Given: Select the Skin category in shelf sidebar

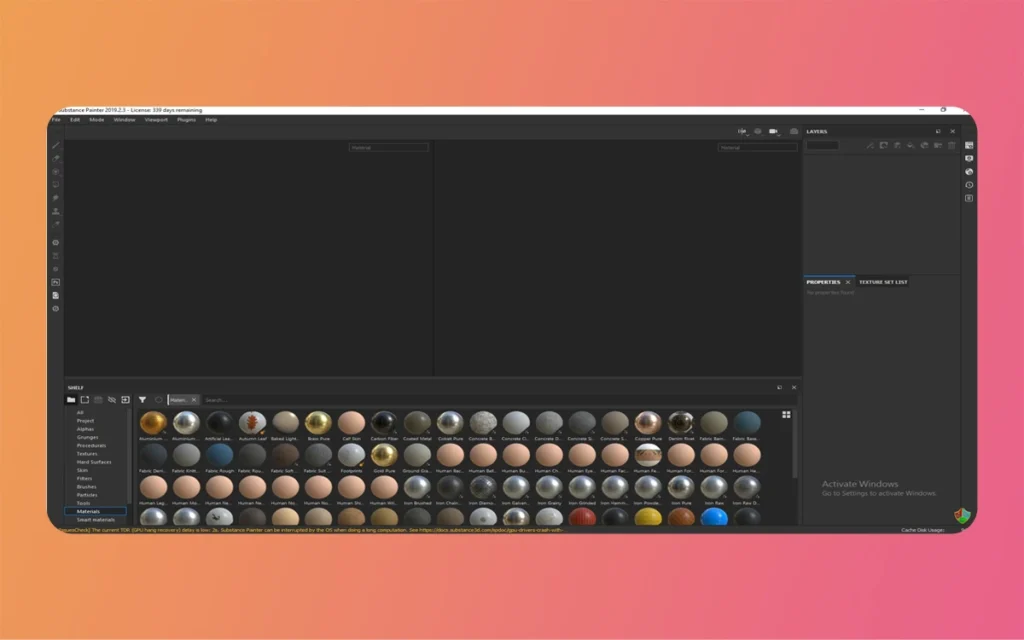Looking at the screenshot, I should click(x=84, y=470).
